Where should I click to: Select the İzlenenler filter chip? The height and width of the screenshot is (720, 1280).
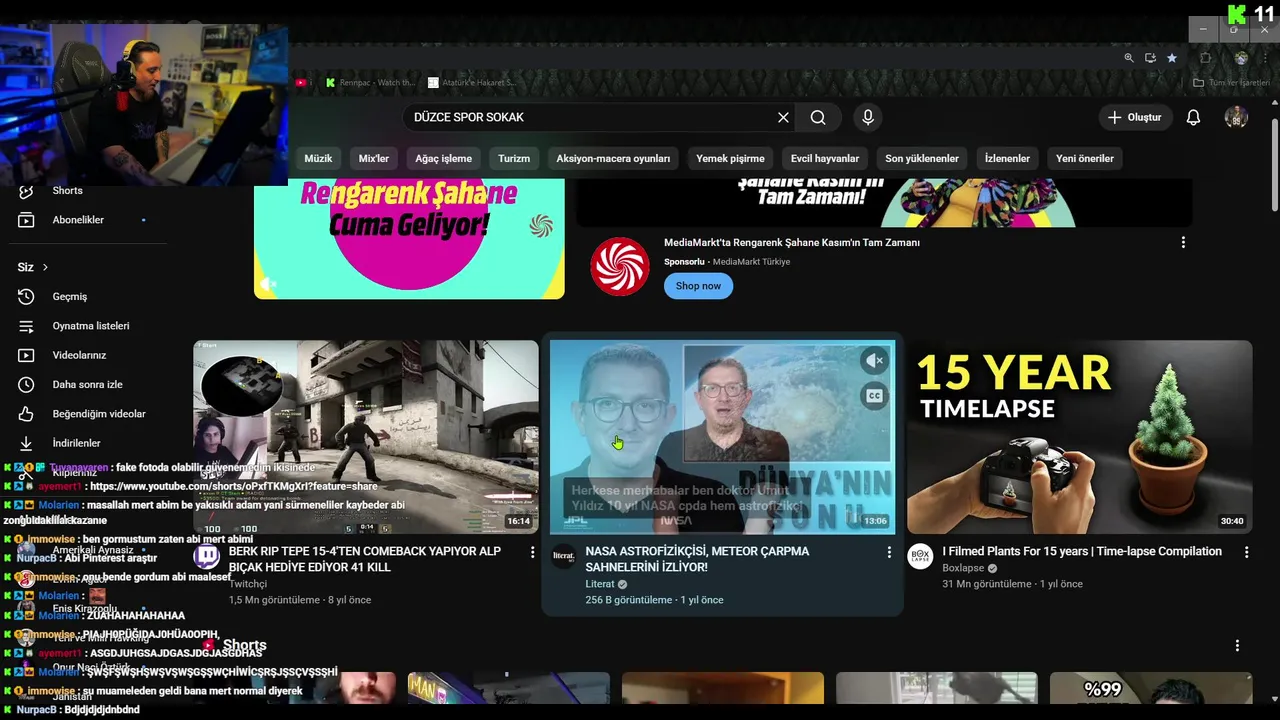coord(1007,158)
